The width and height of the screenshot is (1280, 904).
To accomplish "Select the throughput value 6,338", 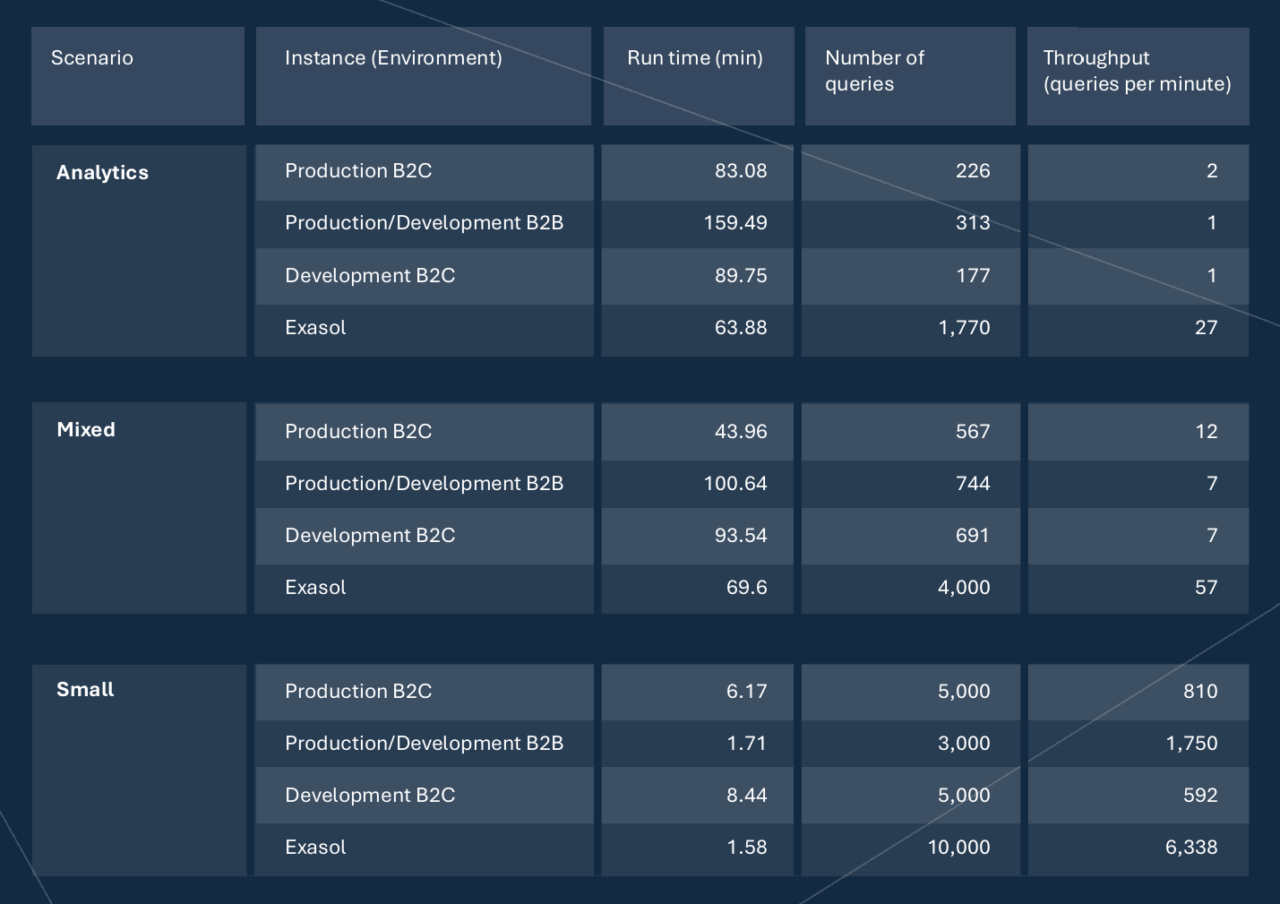I will point(1190,847).
